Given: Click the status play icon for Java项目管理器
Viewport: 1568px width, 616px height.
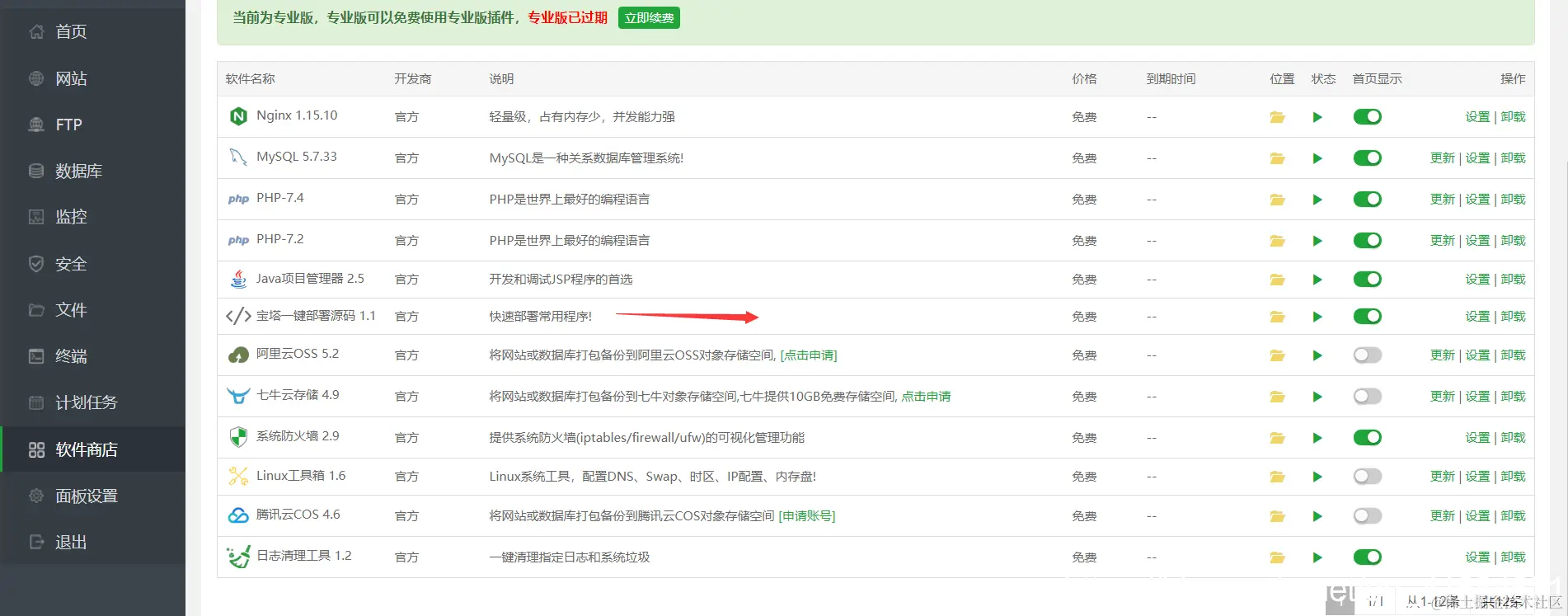Looking at the screenshot, I should pyautogui.click(x=1317, y=280).
